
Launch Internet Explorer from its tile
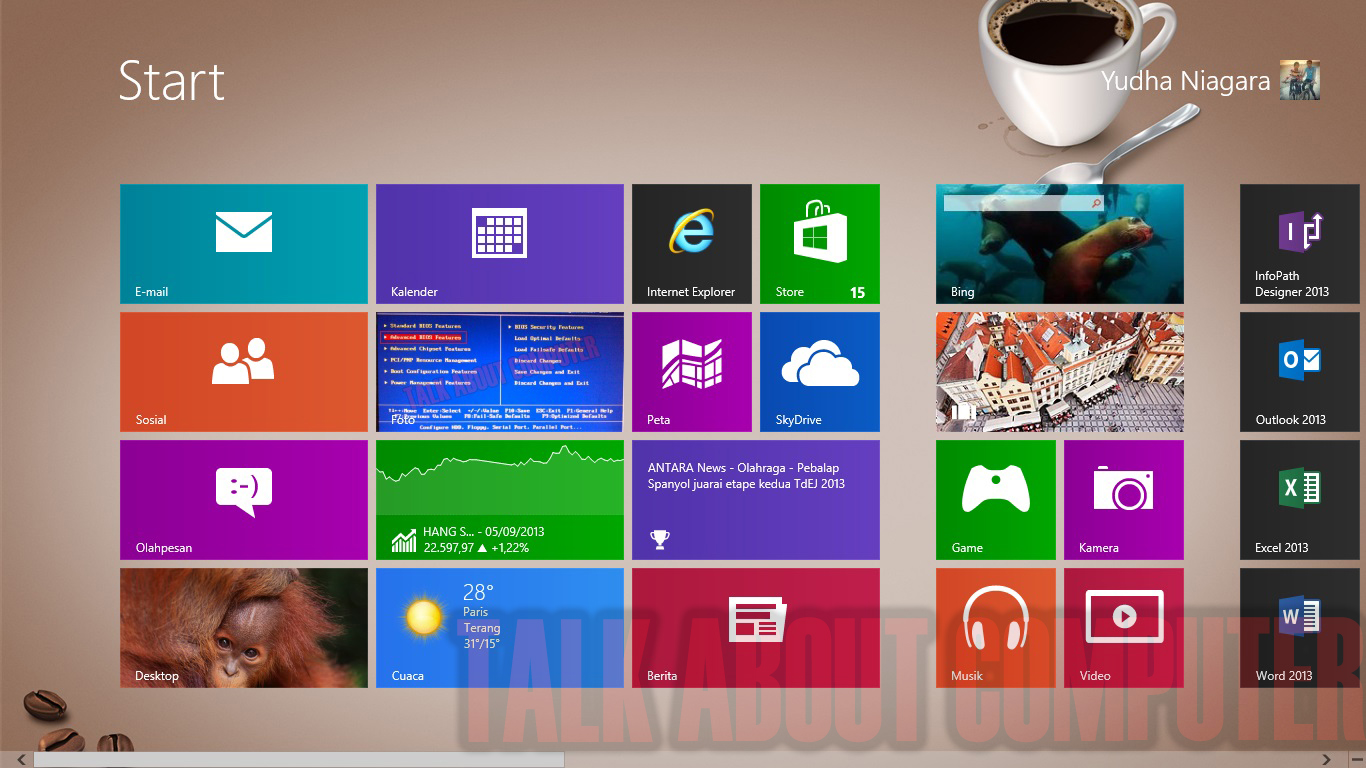pyautogui.click(x=691, y=243)
